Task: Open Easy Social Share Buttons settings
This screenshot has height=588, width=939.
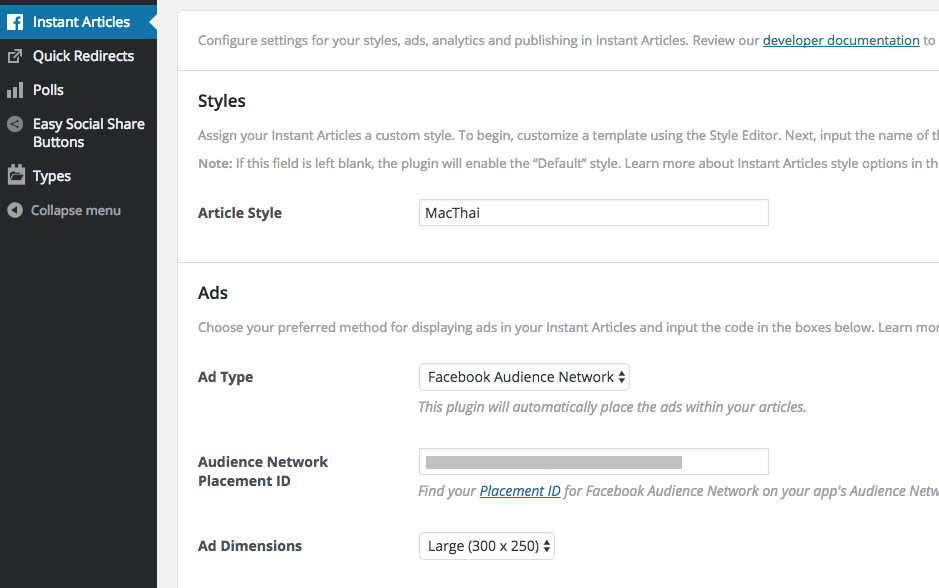Action: click(88, 133)
